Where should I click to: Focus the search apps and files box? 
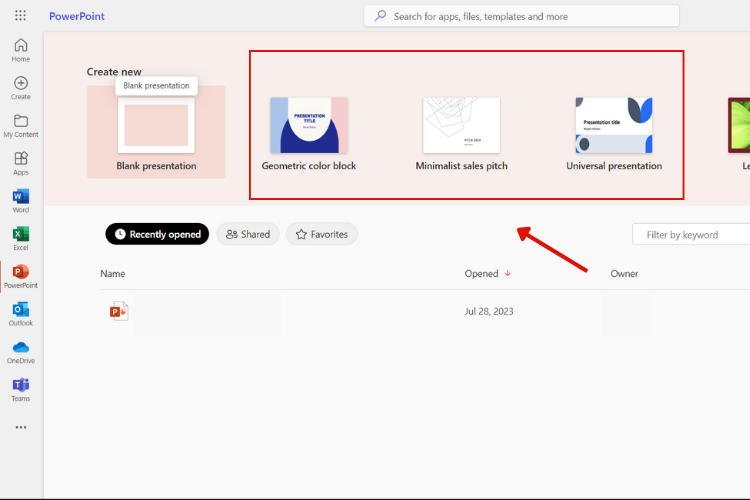[x=521, y=16]
